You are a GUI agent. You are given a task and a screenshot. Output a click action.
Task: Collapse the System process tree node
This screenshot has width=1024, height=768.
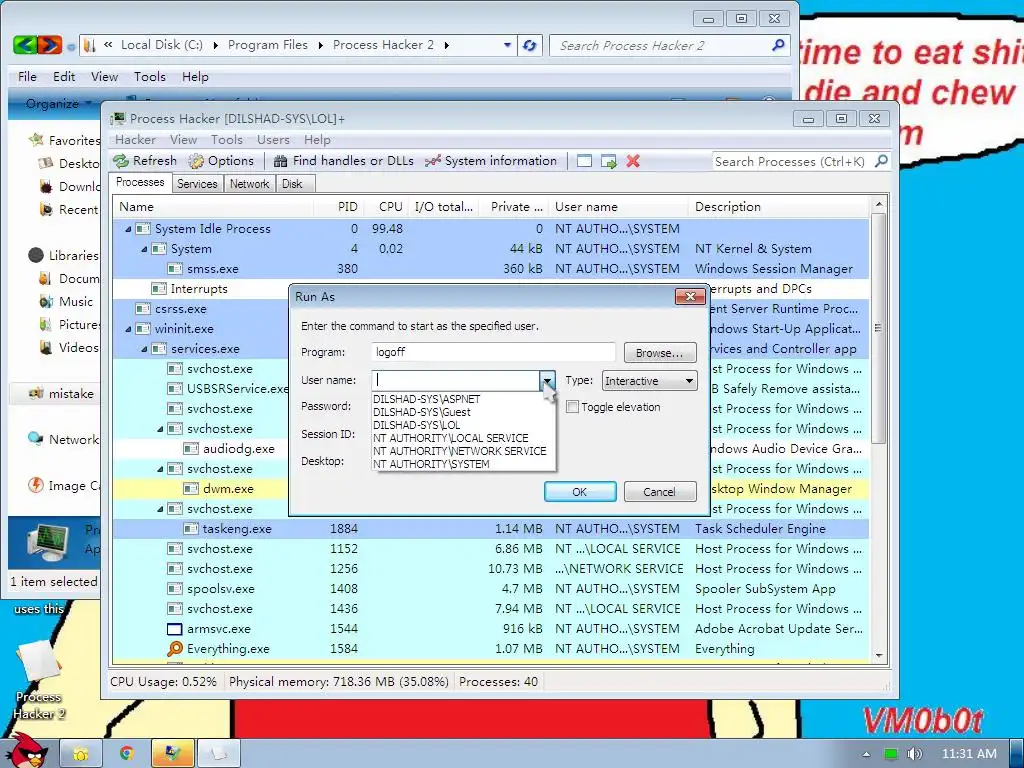point(144,249)
